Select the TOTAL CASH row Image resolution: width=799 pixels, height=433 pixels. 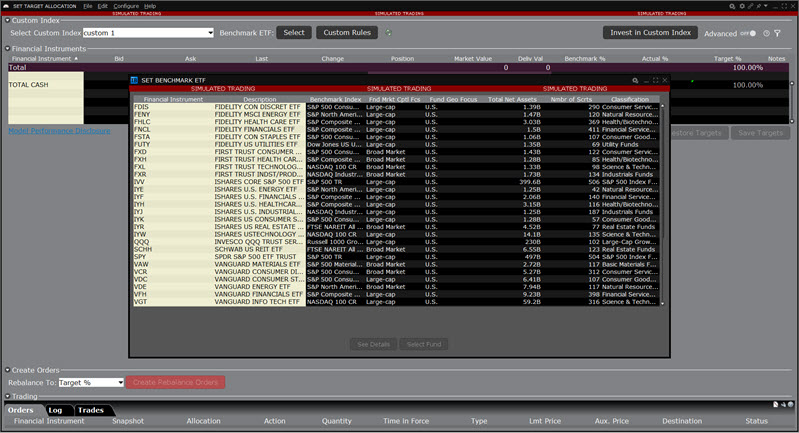[400, 85]
